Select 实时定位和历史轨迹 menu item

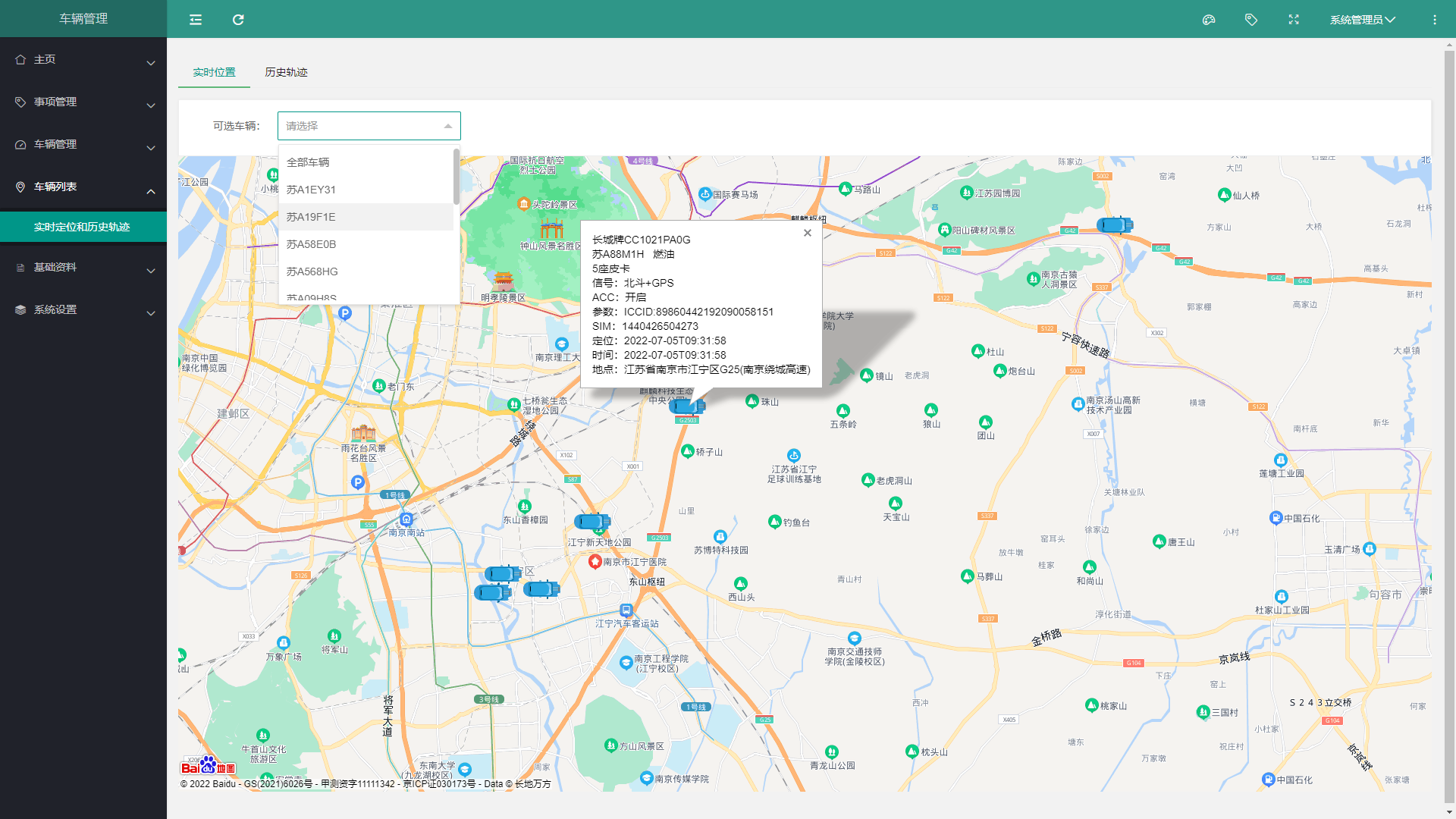point(83,227)
